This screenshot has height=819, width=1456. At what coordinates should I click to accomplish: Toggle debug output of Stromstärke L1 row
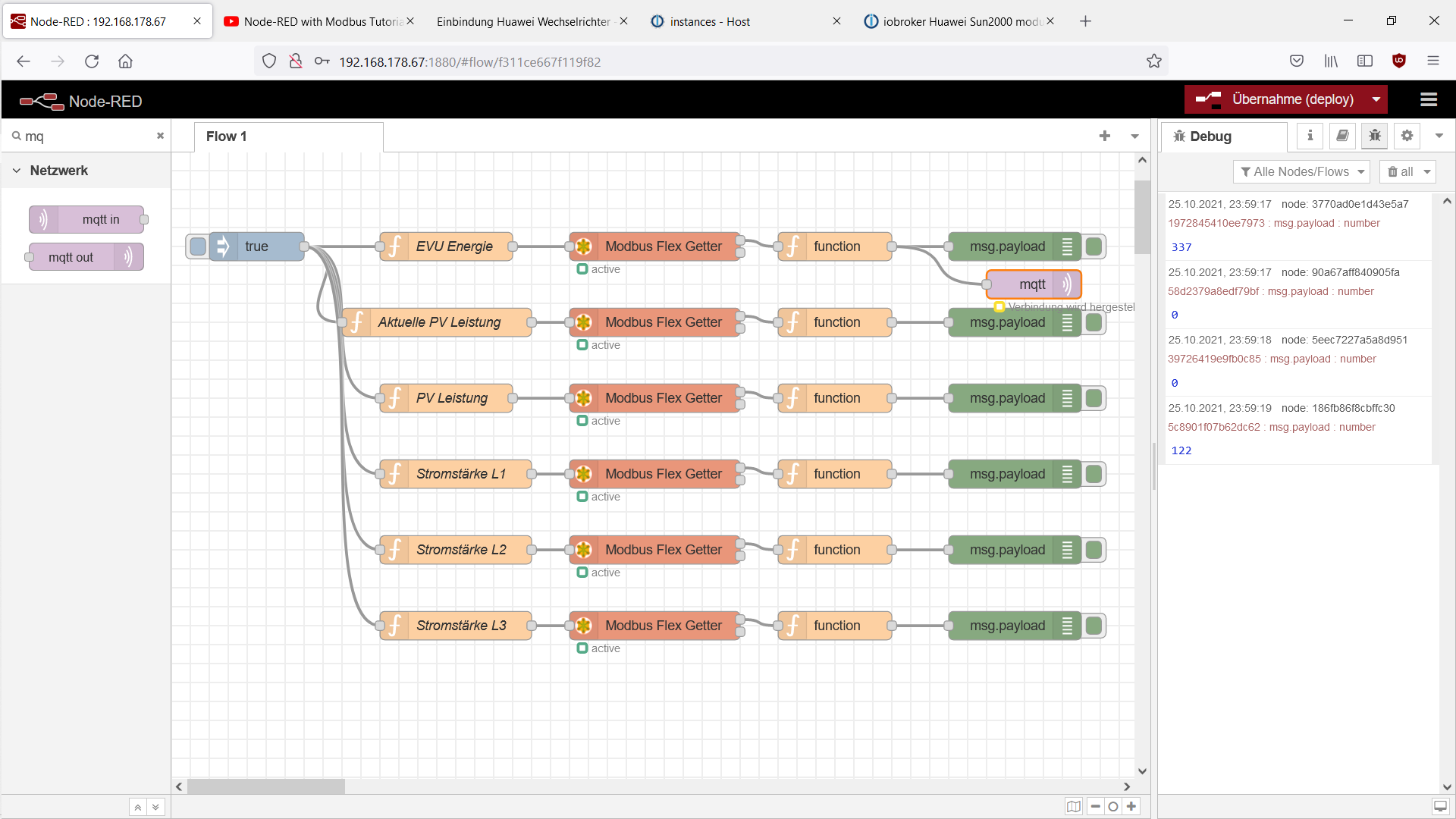point(1094,474)
